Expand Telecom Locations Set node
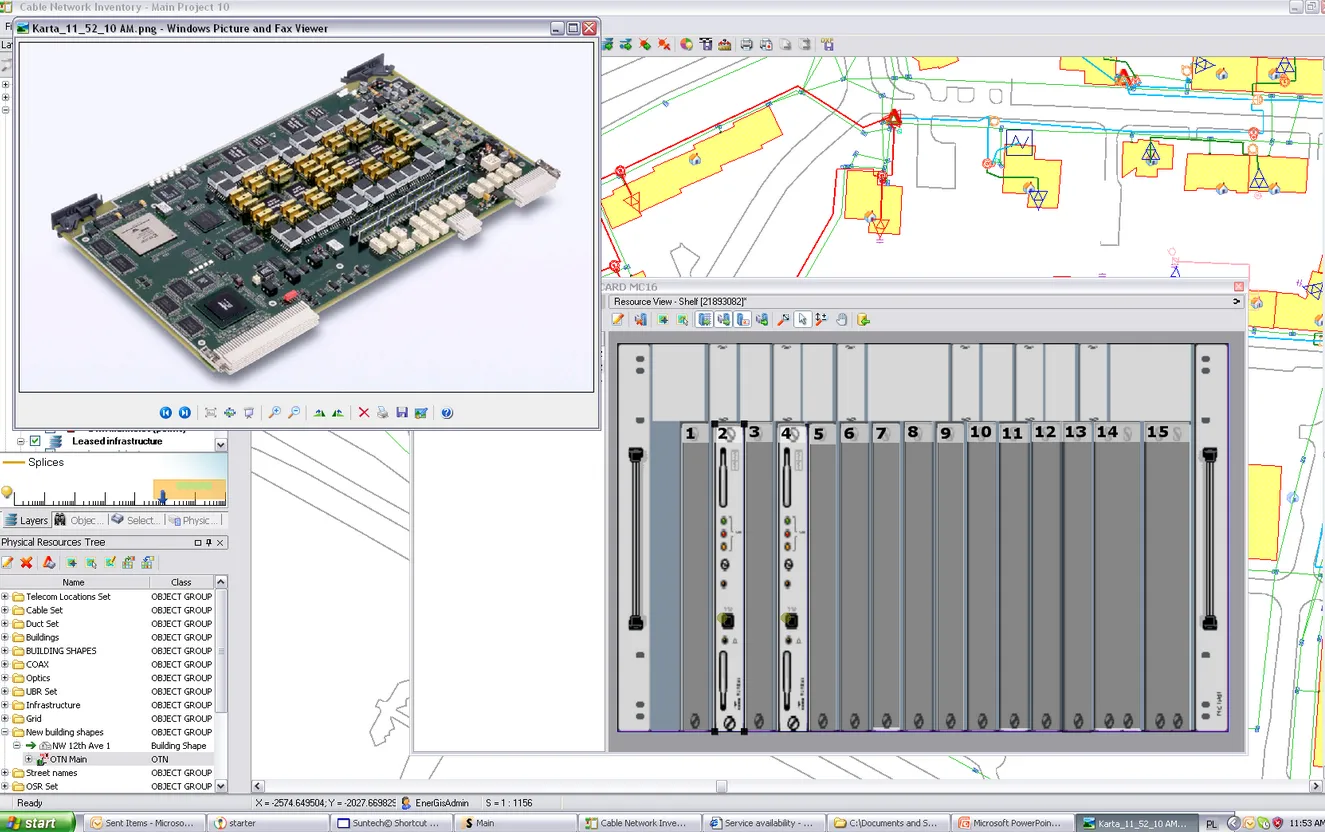Screen dimensions: 1325x832 click(x=5, y=597)
